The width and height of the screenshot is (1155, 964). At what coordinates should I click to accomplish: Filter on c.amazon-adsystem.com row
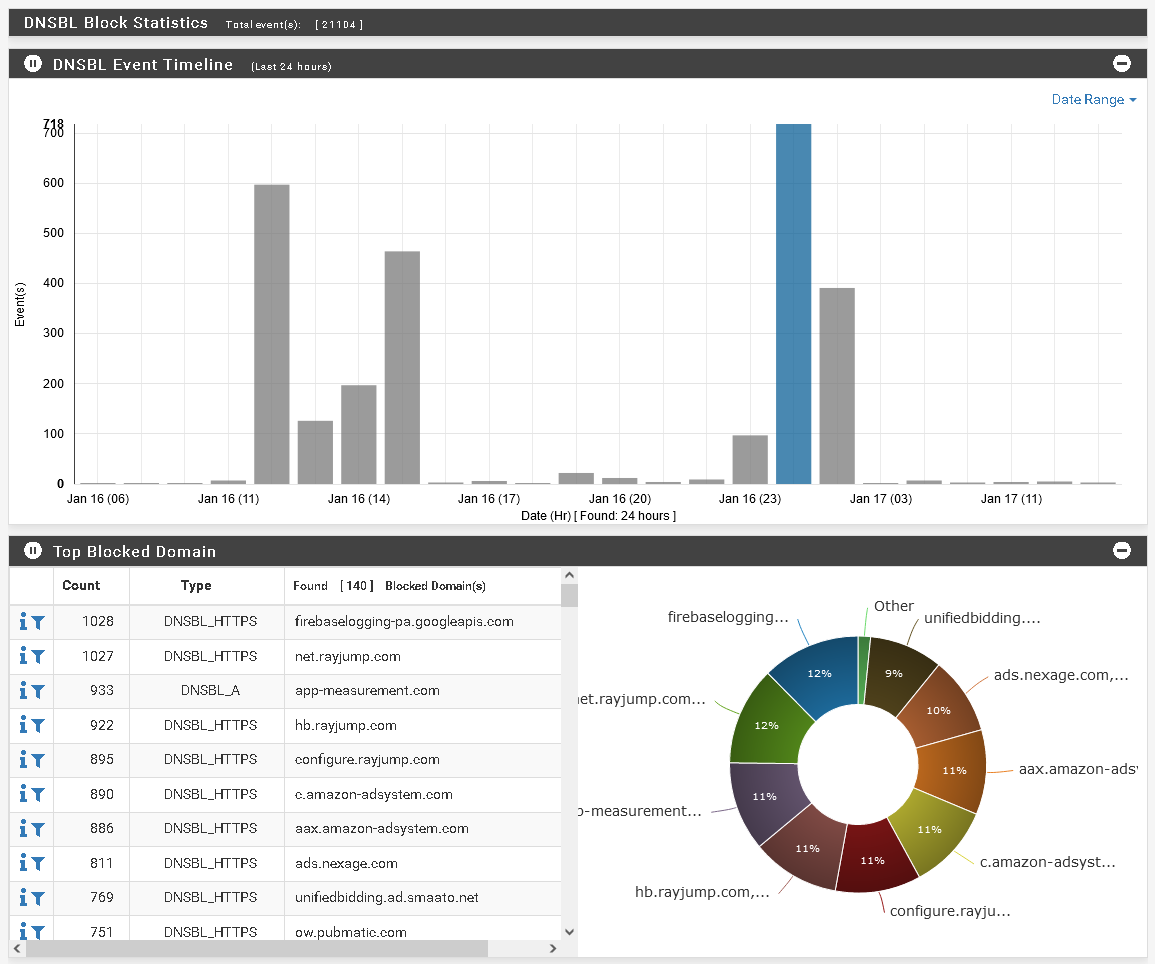point(38,795)
